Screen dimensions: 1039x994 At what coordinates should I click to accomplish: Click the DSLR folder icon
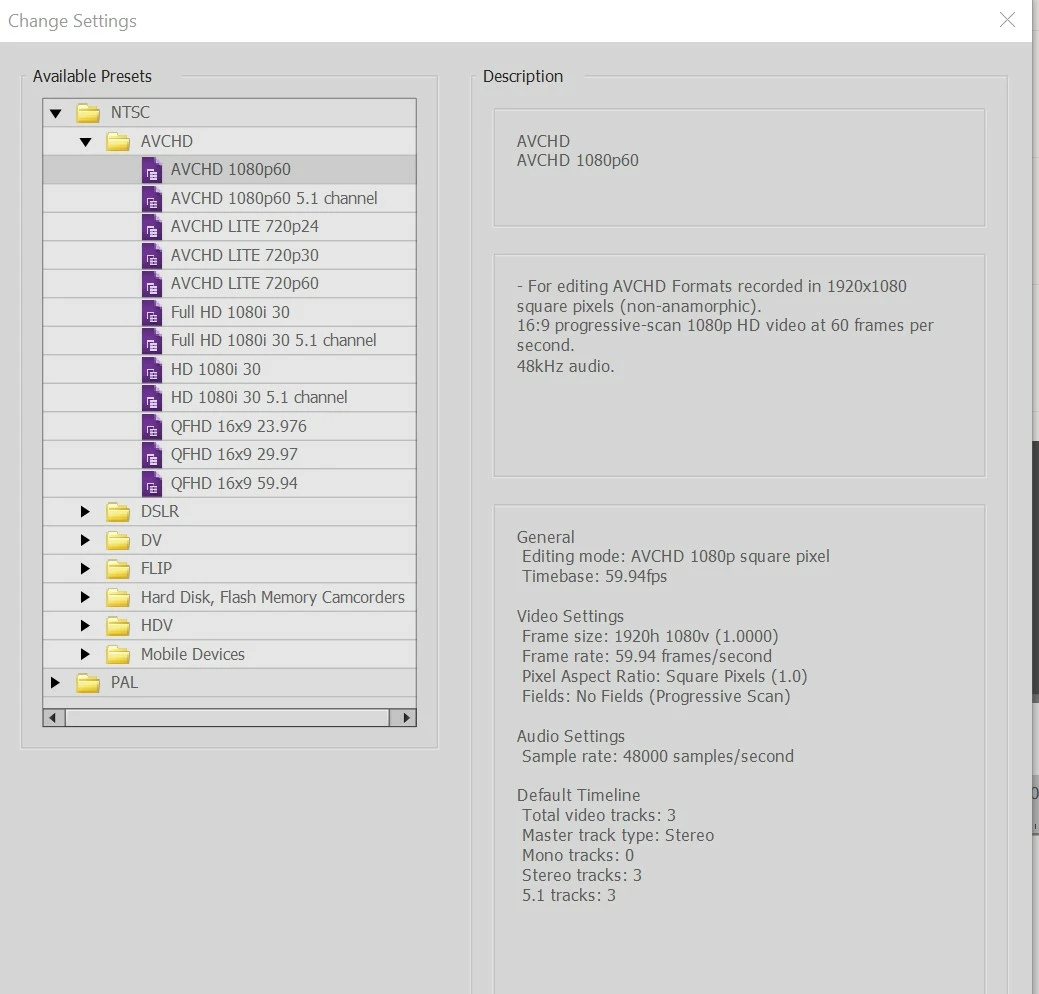click(118, 512)
